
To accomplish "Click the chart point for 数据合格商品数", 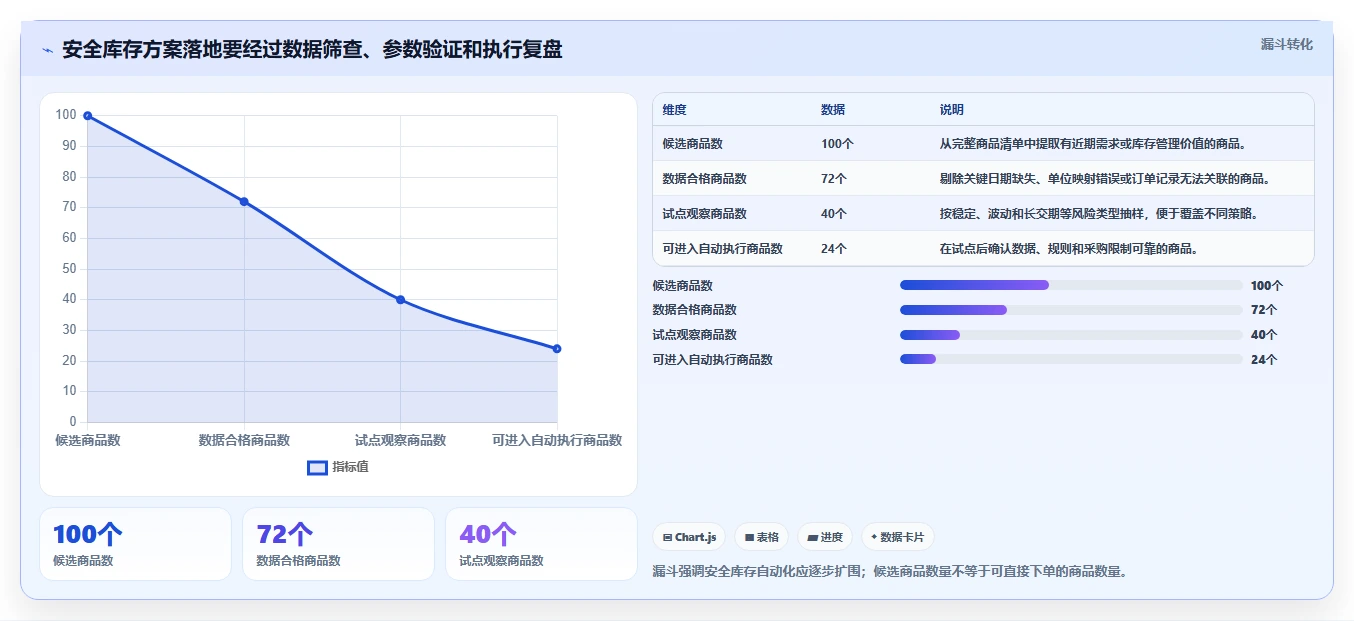I will tap(244, 202).
